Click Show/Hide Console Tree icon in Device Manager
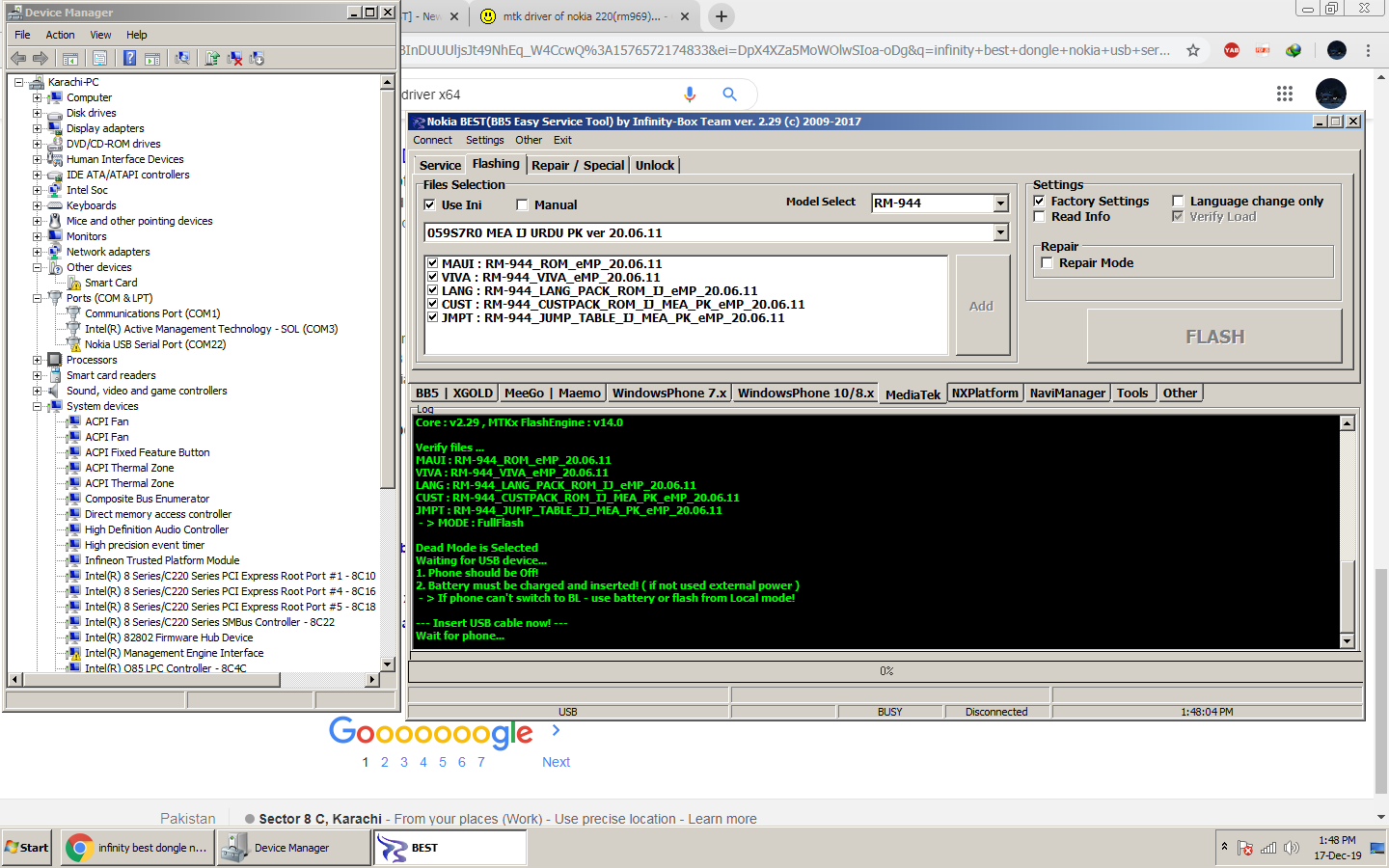Screen dimensions: 1389x868 point(70,59)
